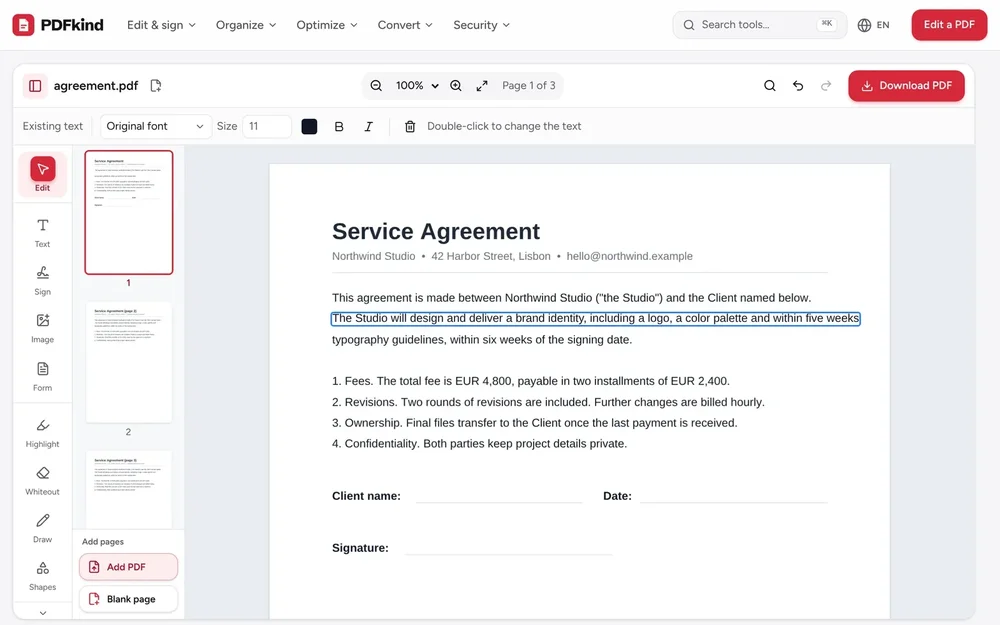Select the Shapes tool

(42, 577)
